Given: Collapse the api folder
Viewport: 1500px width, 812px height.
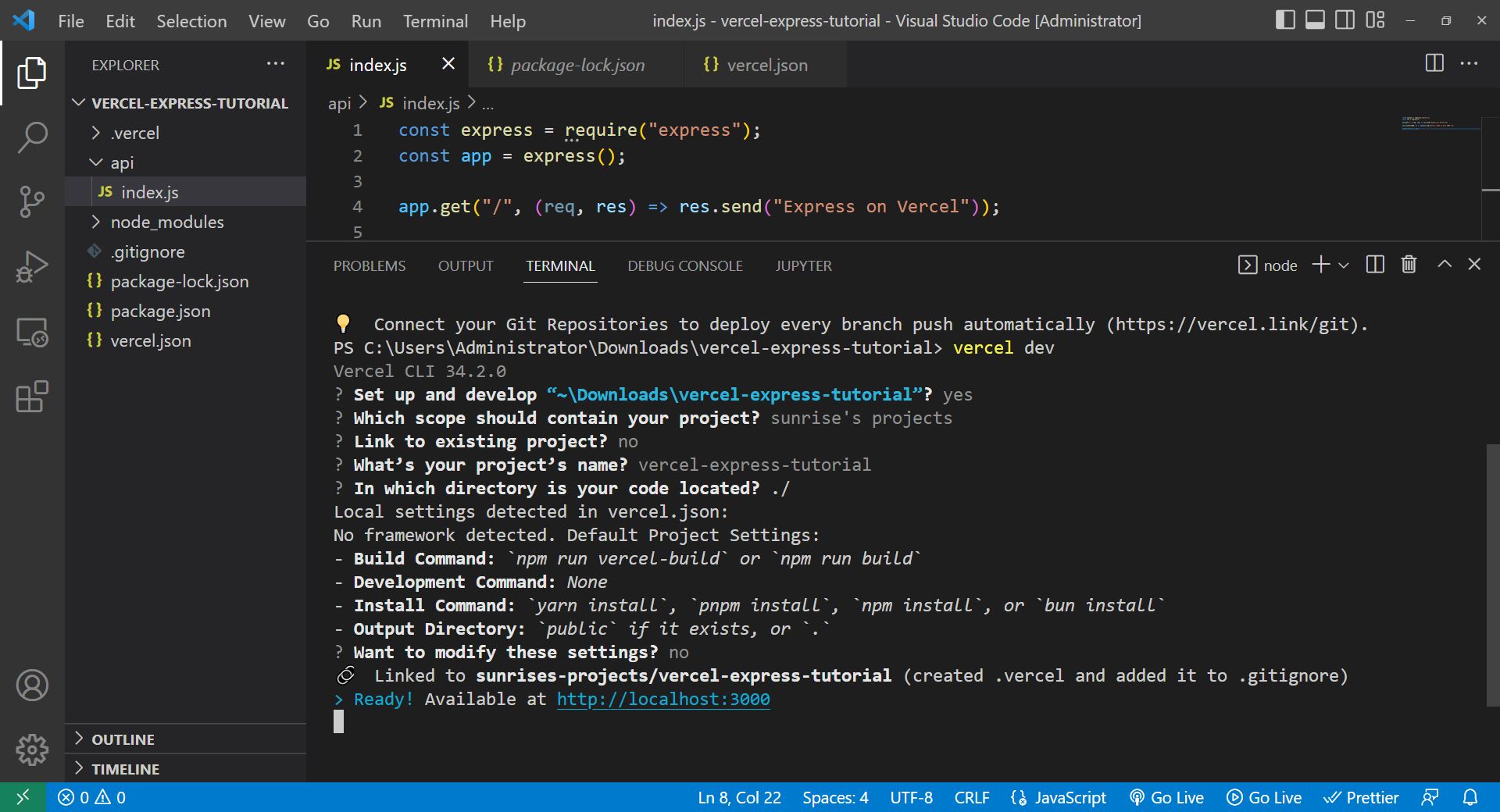Looking at the screenshot, I should coord(185,162).
